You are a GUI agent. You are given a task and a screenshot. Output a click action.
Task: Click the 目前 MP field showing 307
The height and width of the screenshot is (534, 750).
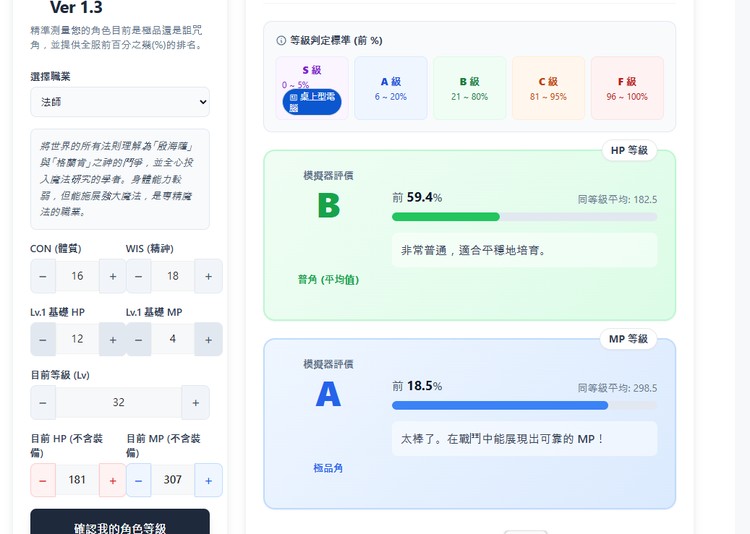tap(173, 480)
